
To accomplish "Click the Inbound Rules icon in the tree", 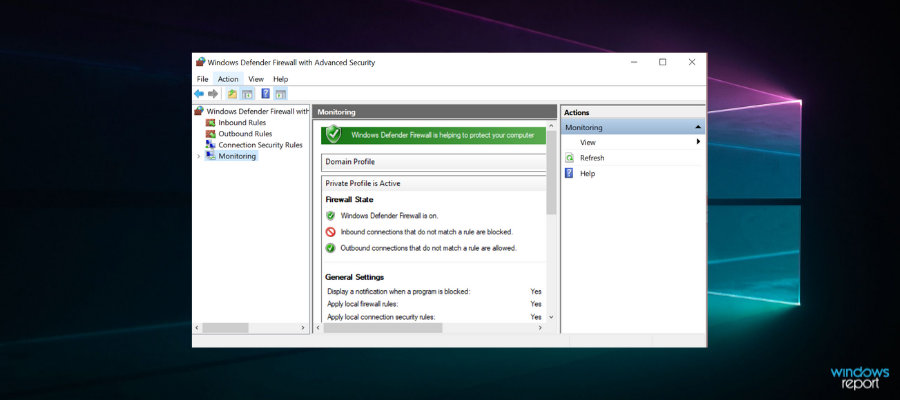I will click(x=211, y=122).
